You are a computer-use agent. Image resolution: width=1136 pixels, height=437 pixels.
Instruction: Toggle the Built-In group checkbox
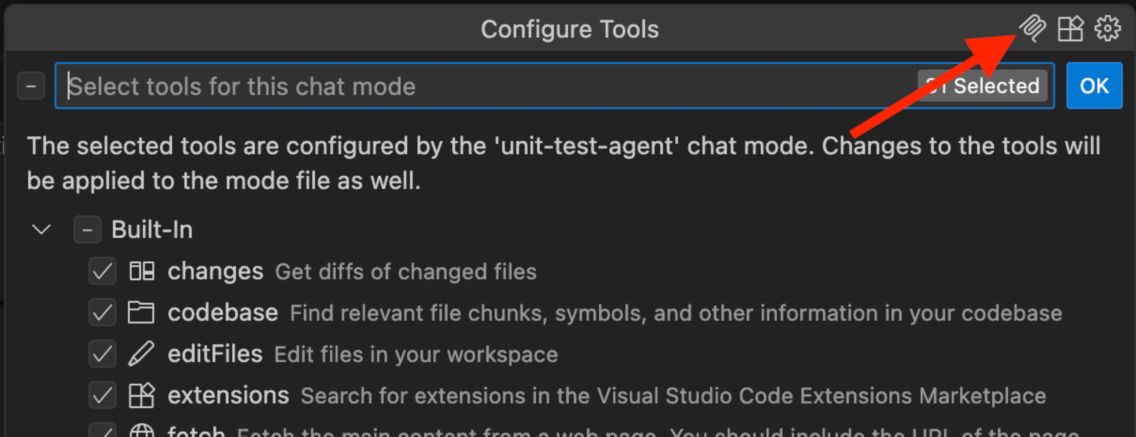pyautogui.click(x=86, y=230)
